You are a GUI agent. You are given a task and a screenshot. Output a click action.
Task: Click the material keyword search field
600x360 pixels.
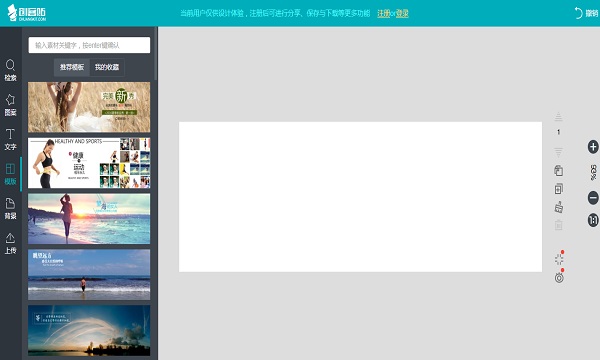pos(89,45)
